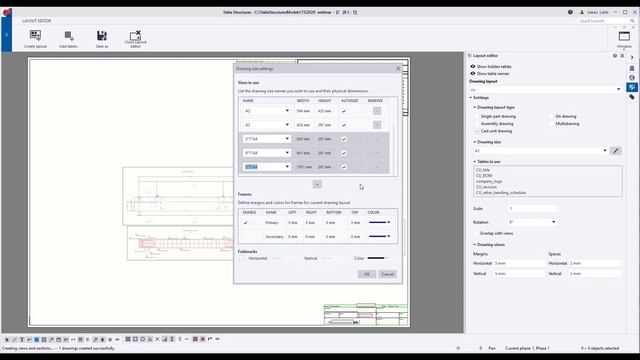Toggle autosize checkbox for A3 row
Image resolution: width=640 pixels, height=360 pixels.
point(344,125)
